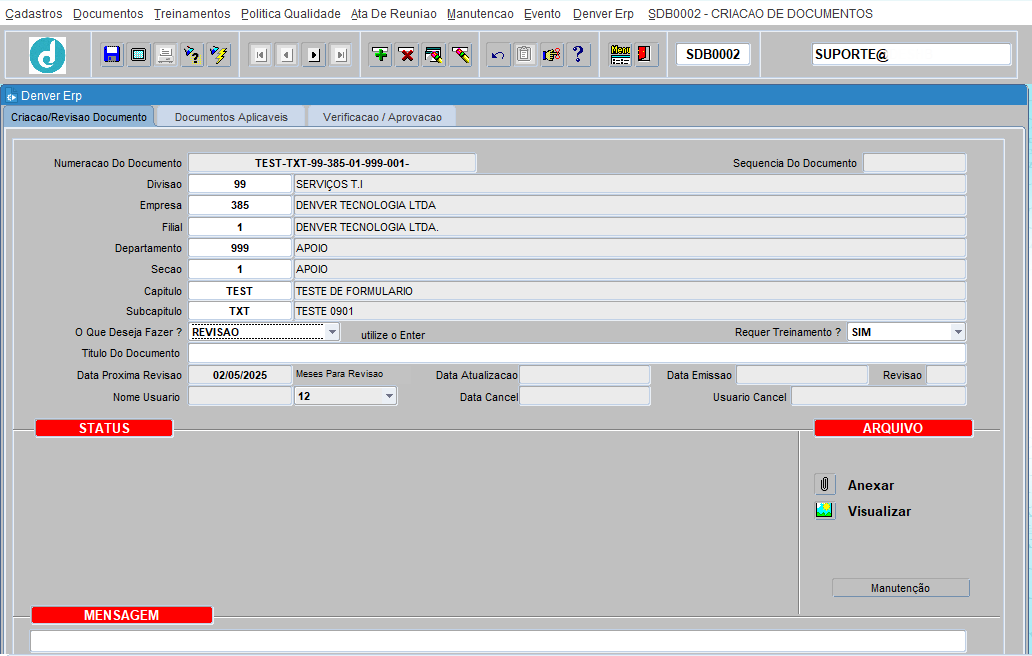The height and width of the screenshot is (656, 1032).
Task: Exit using the red door icon
Action: pyautogui.click(x=645, y=55)
